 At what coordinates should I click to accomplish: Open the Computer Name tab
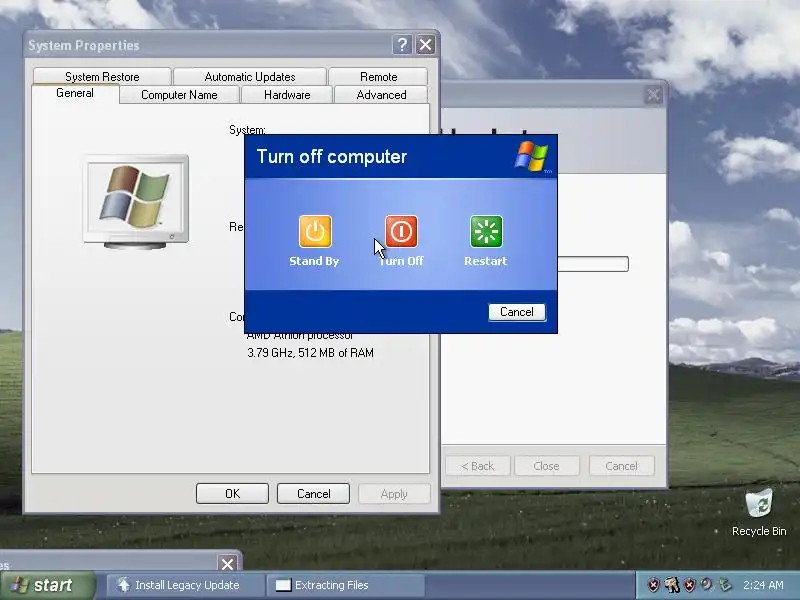[x=179, y=95]
